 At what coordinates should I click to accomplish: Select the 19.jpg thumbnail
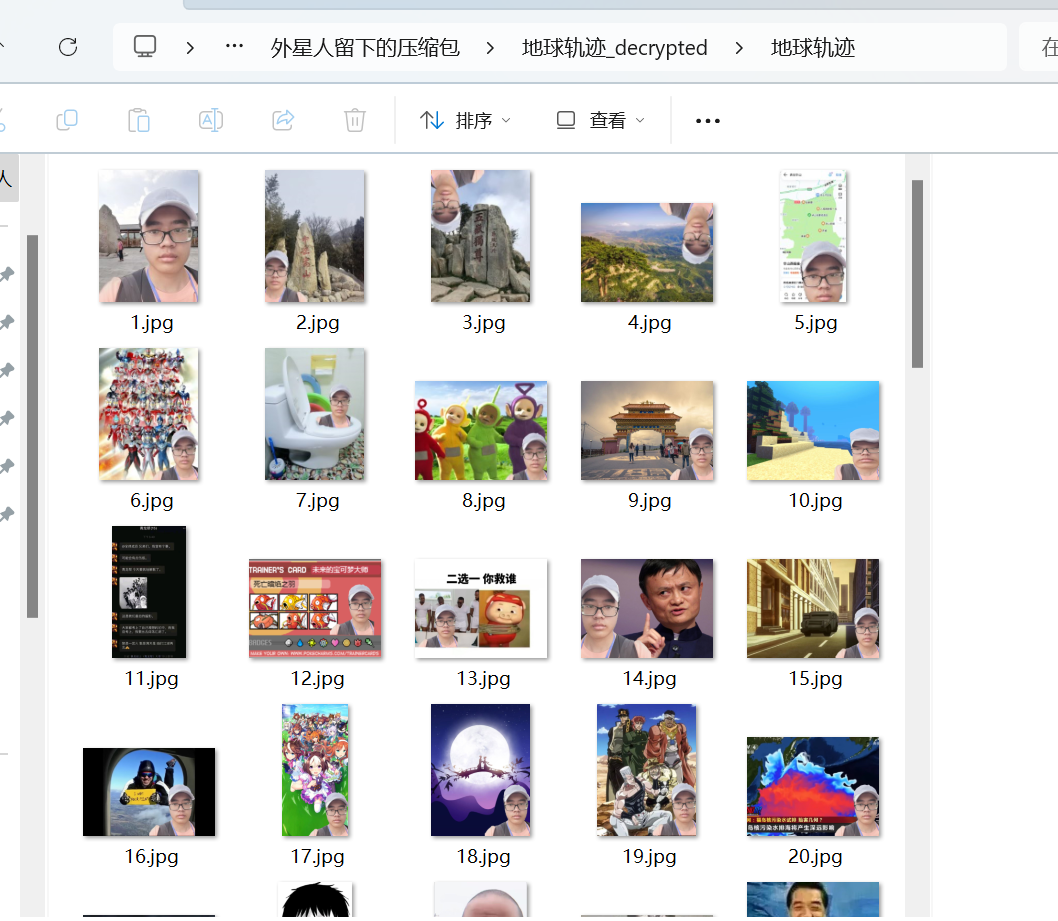click(646, 771)
